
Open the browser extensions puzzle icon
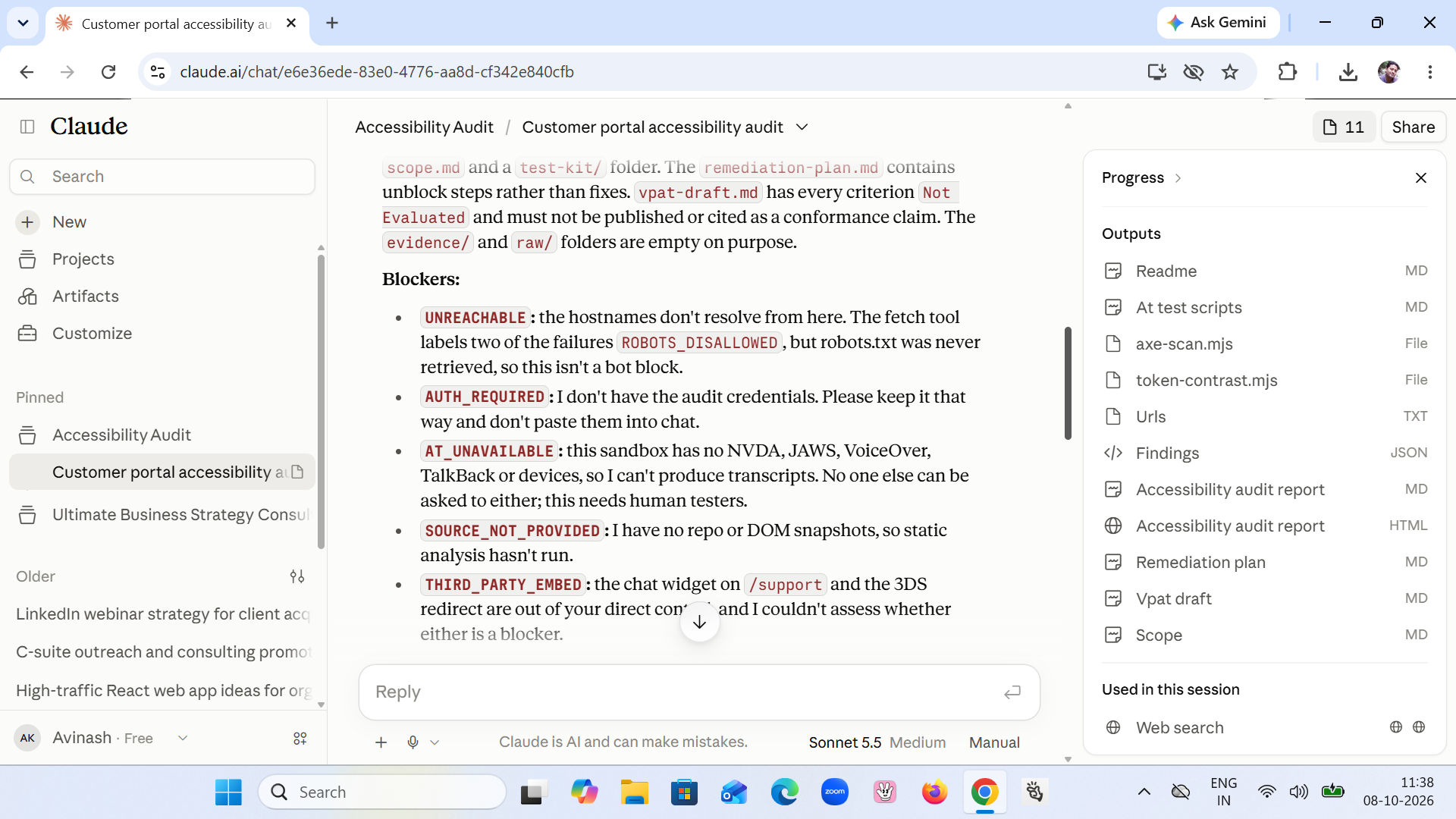pyautogui.click(x=1287, y=72)
